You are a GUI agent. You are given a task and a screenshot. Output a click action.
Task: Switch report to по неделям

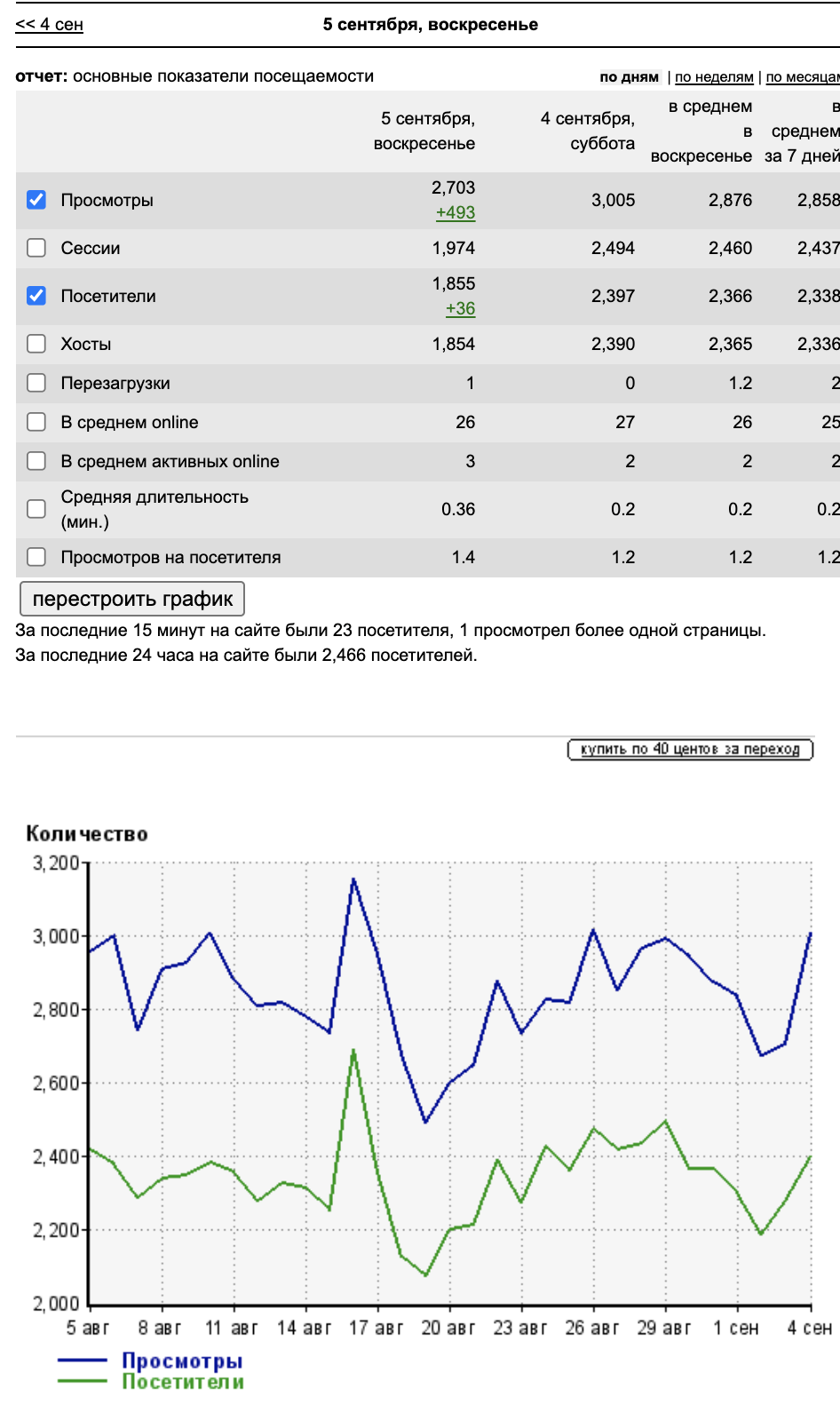[714, 77]
